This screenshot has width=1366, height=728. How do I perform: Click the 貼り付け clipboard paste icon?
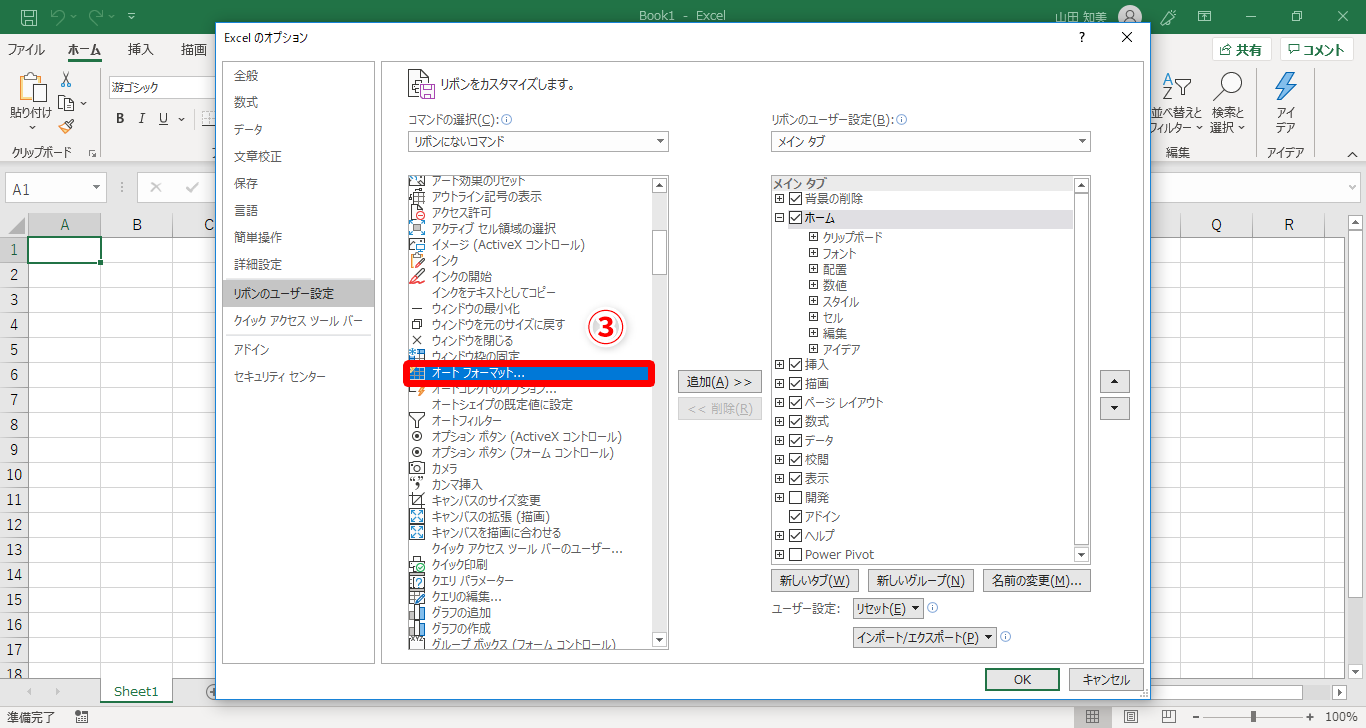tap(33, 88)
